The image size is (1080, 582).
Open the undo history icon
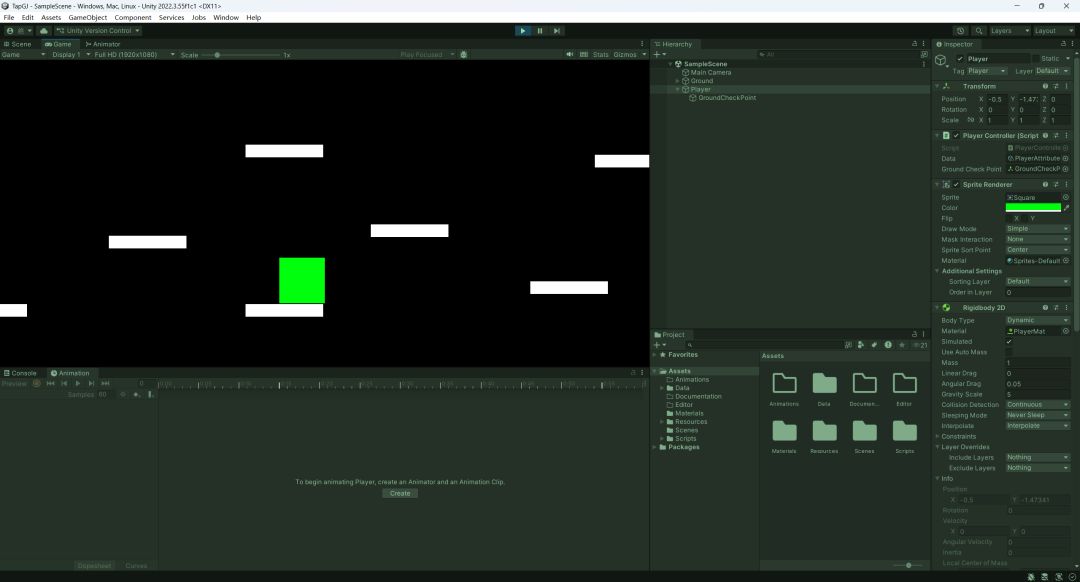click(x=960, y=31)
